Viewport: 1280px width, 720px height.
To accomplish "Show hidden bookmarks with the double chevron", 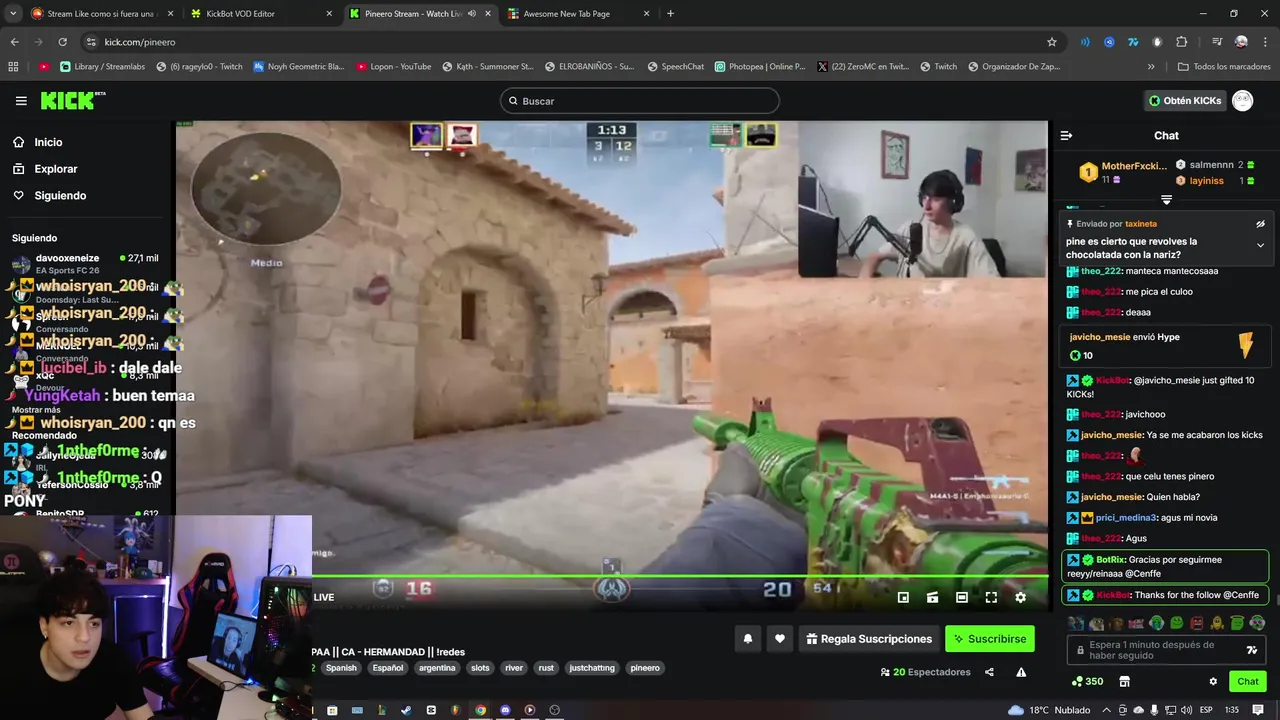I will click(1151, 67).
